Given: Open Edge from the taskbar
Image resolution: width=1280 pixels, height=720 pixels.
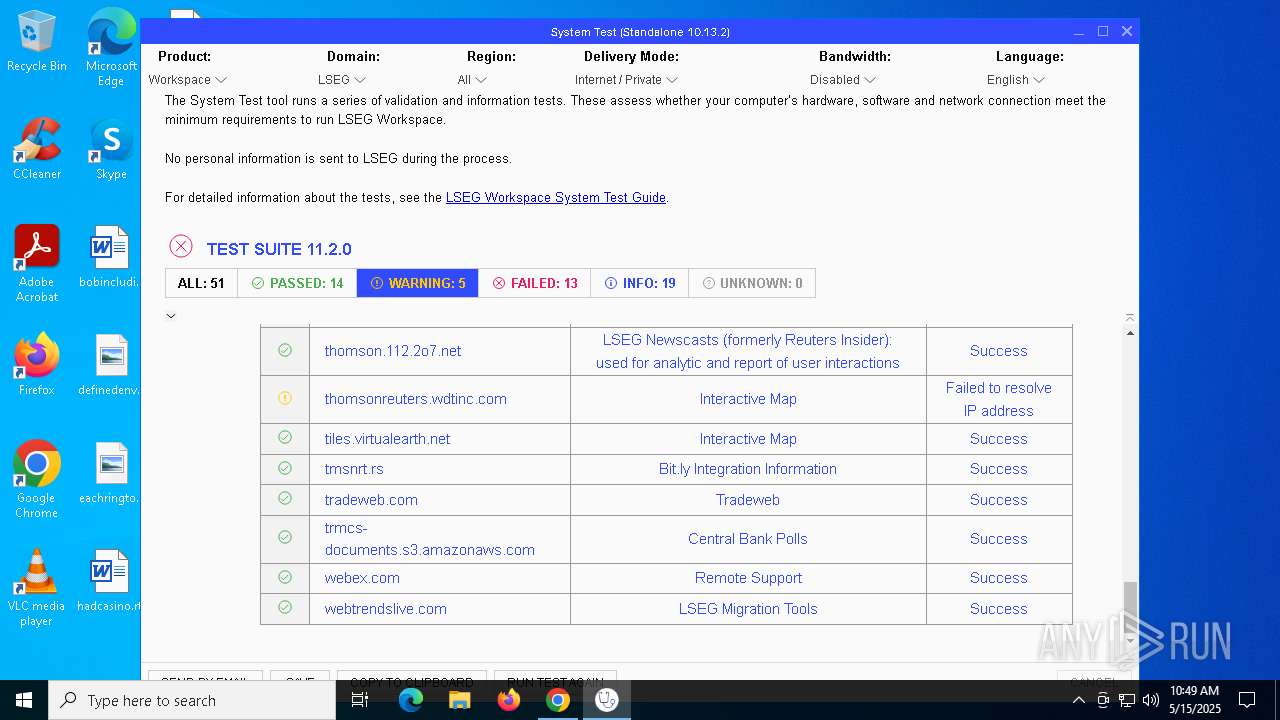Looking at the screenshot, I should pyautogui.click(x=411, y=700).
